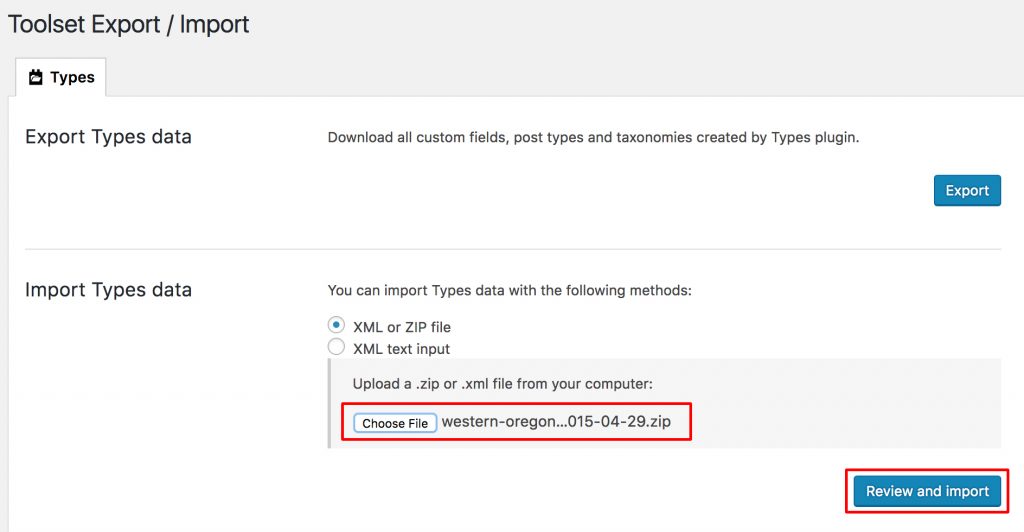Click the 'Upload a .zip or .xml file' prompt text
1024x532 pixels.
point(502,384)
